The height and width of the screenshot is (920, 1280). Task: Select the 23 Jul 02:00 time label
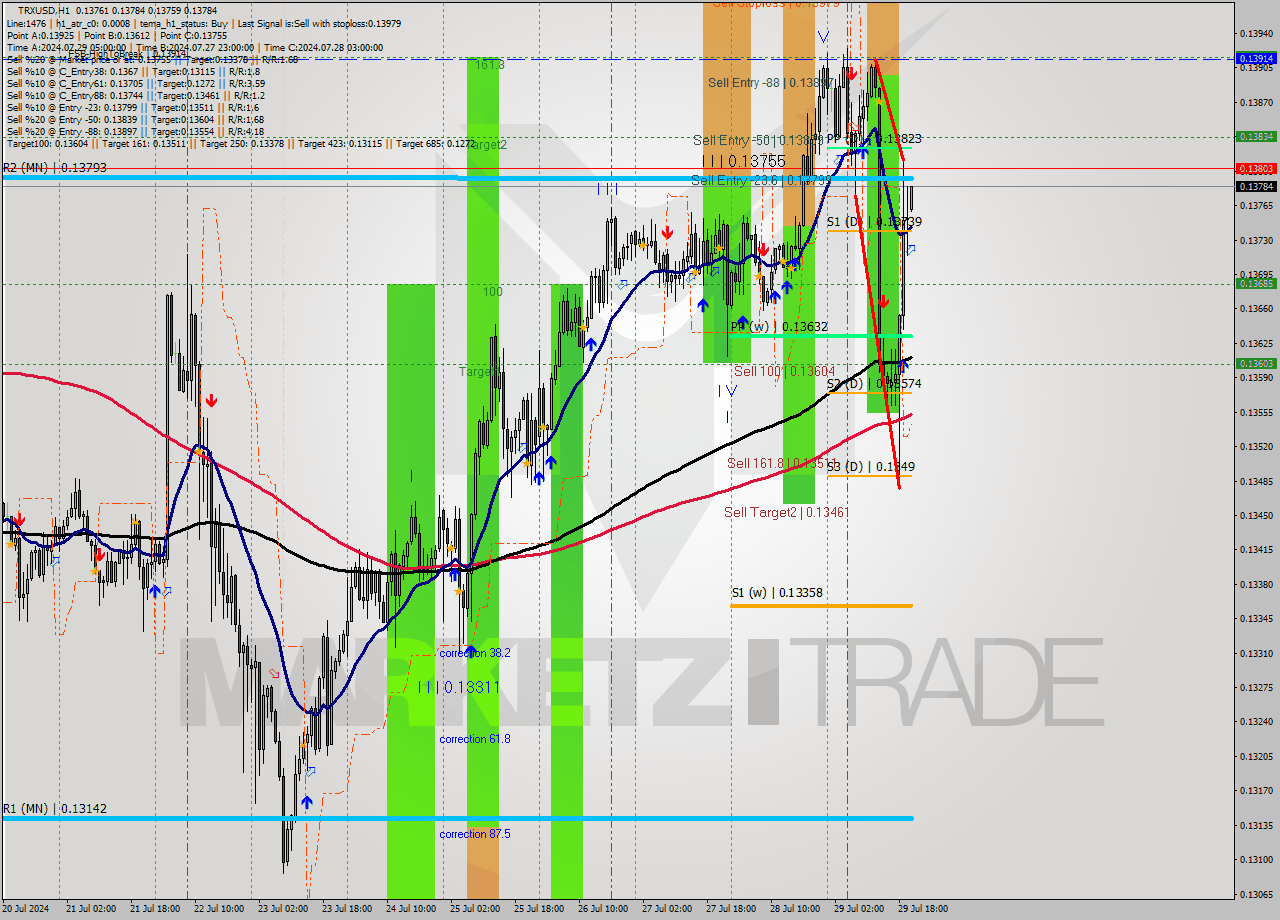pyautogui.click(x=281, y=909)
